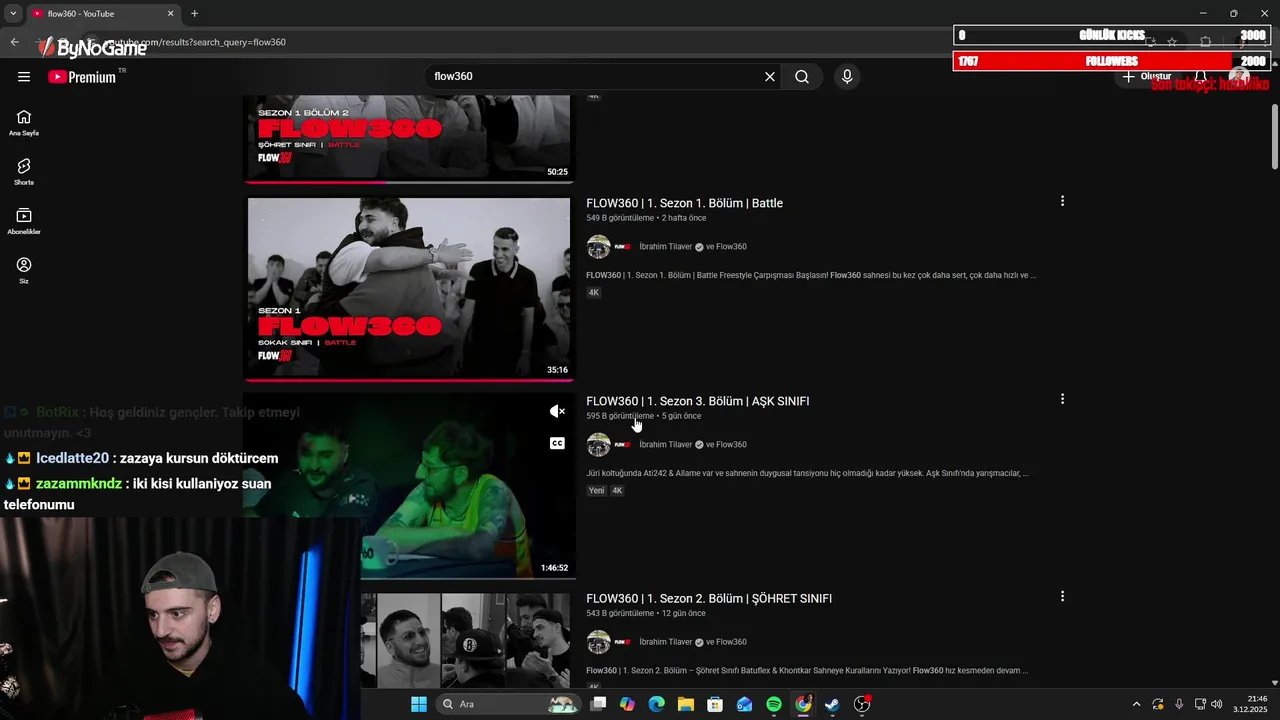This screenshot has height=720, width=1280.
Task: Click the 549 B görüntüleme view count
Action: [620, 218]
